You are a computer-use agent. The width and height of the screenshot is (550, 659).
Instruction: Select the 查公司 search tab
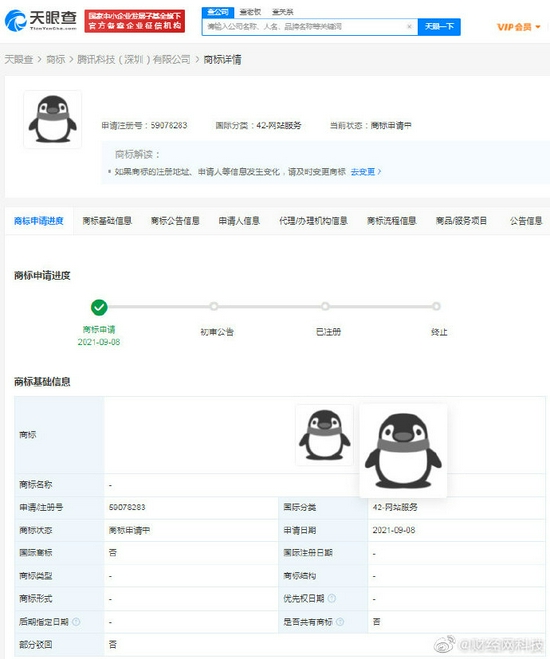coord(218,12)
